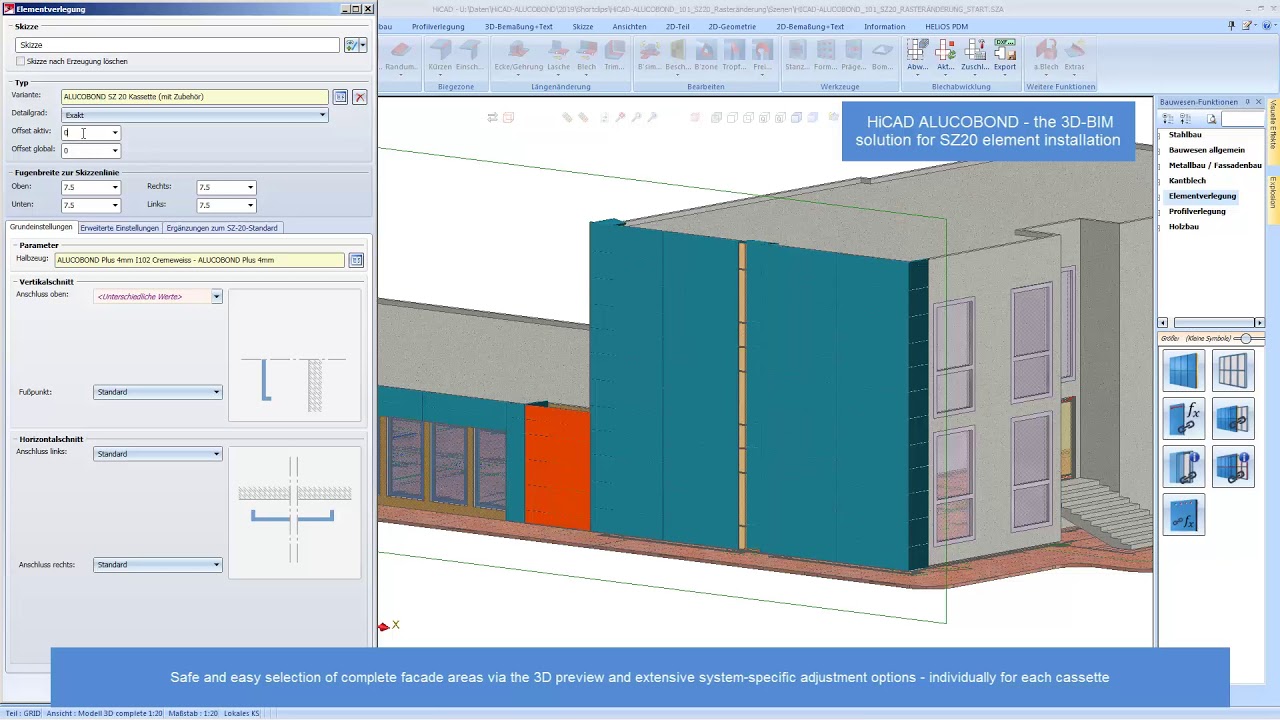This screenshot has height=720, width=1280.
Task: Select Metallbau / Fassadenbau in the function list
Action: [1215, 165]
